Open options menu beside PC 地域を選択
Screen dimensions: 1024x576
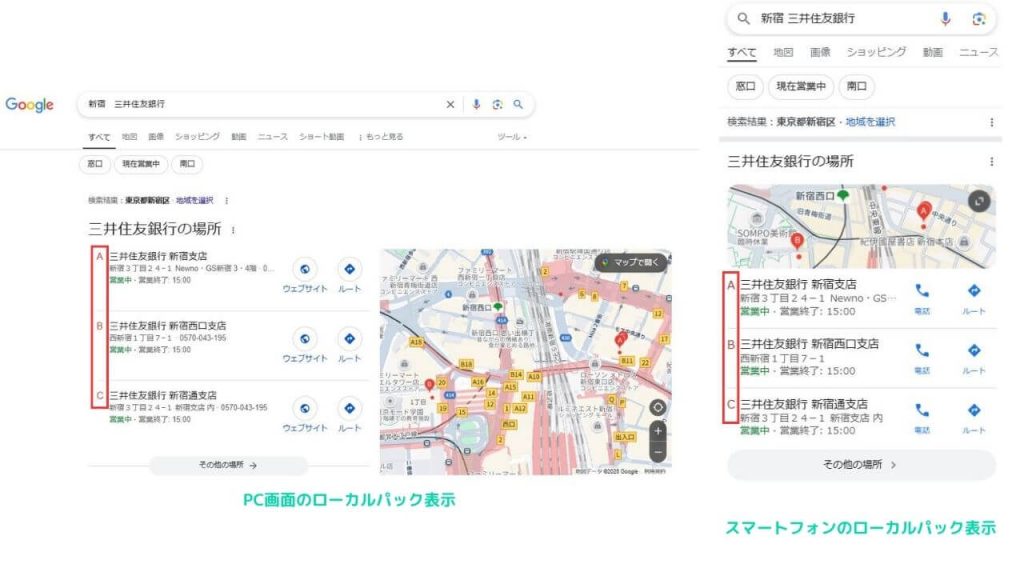pos(227,200)
